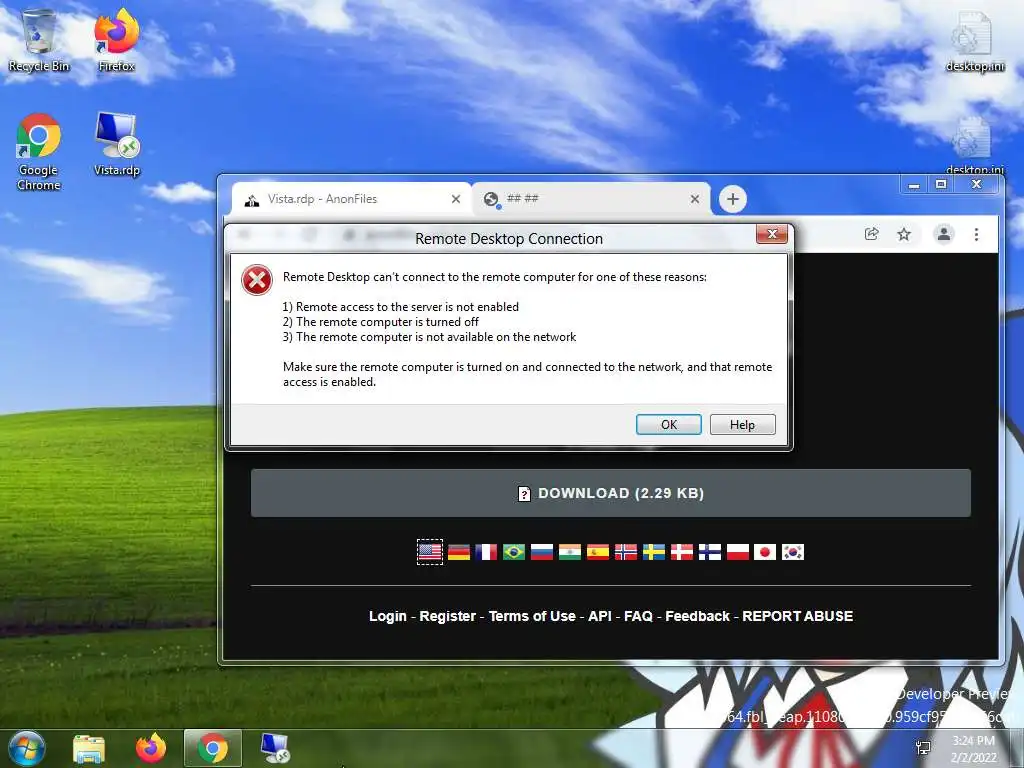Open the Login link
This screenshot has height=768, width=1024.
(387, 616)
